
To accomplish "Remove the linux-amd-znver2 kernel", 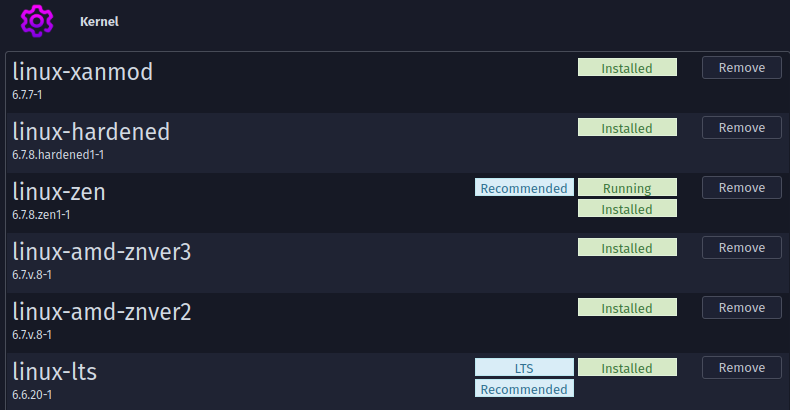I will tap(741, 308).
